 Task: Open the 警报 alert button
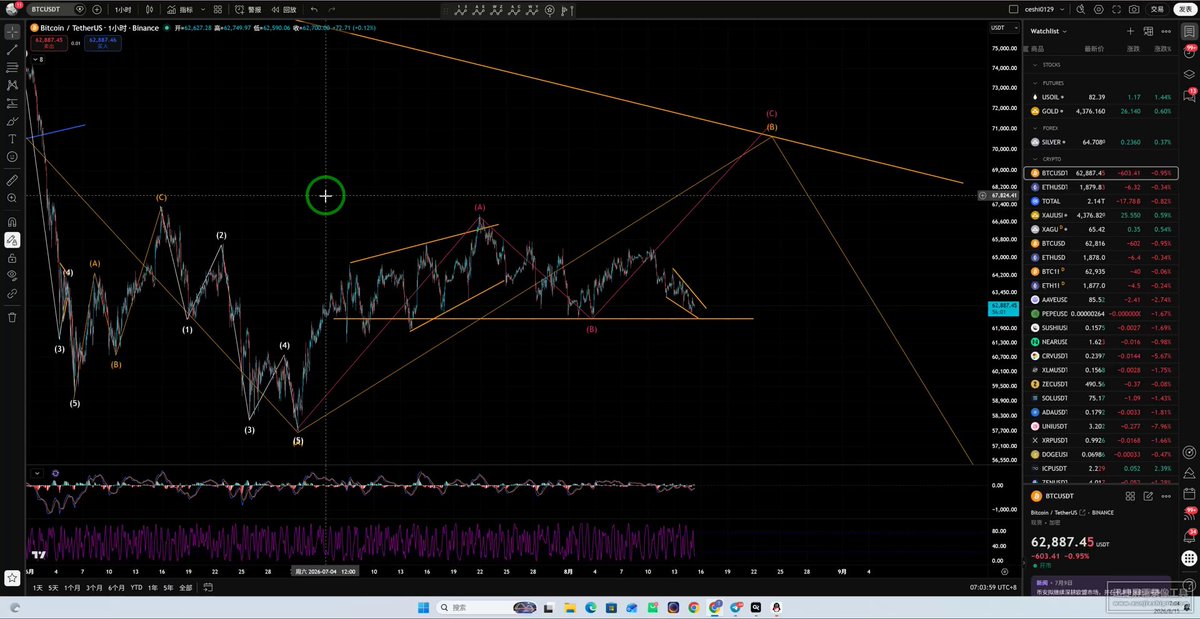(250, 9)
